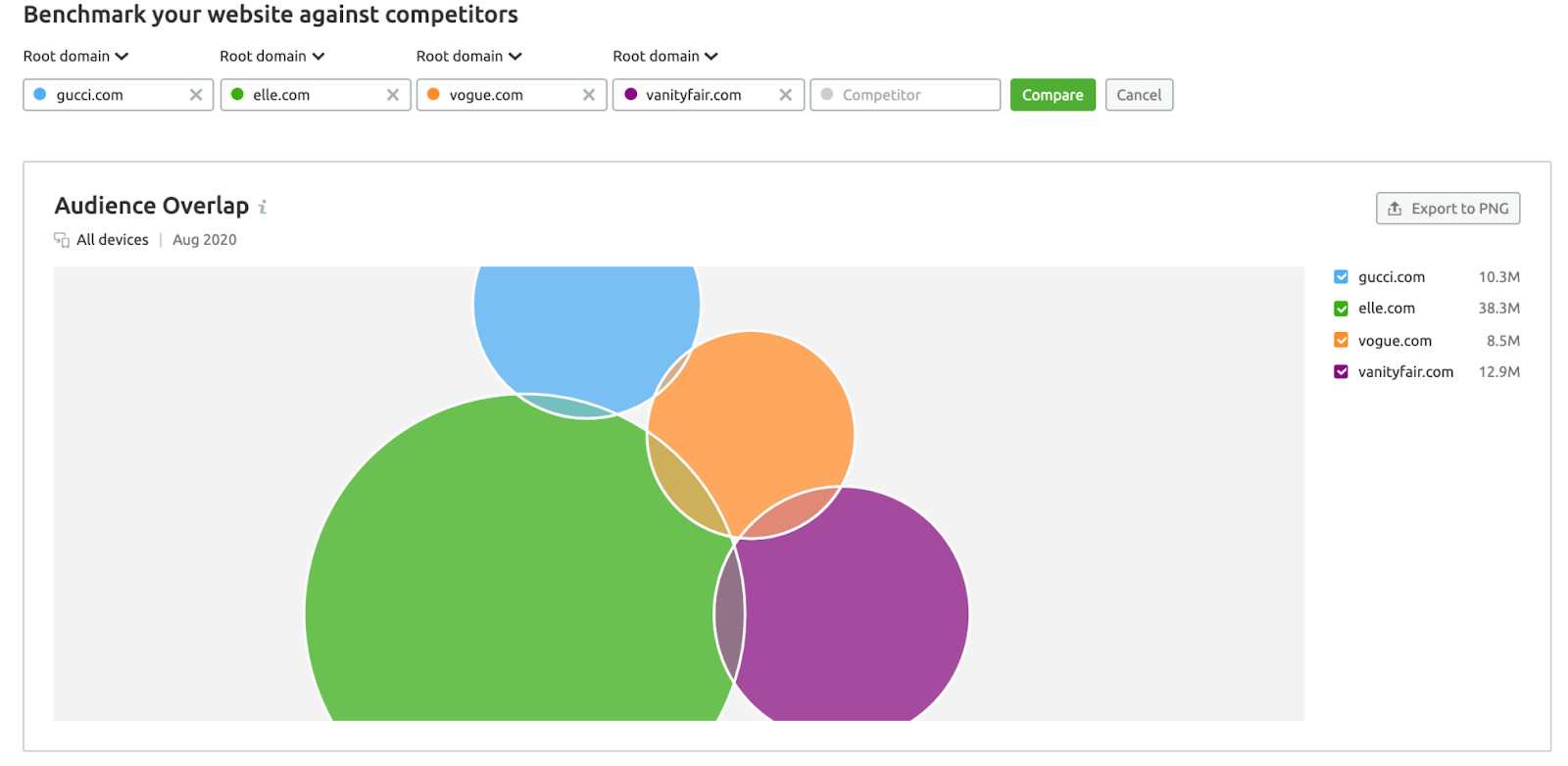Open Root domain dropdown above elle.com
This screenshot has width=1568, height=766.
pos(272,56)
